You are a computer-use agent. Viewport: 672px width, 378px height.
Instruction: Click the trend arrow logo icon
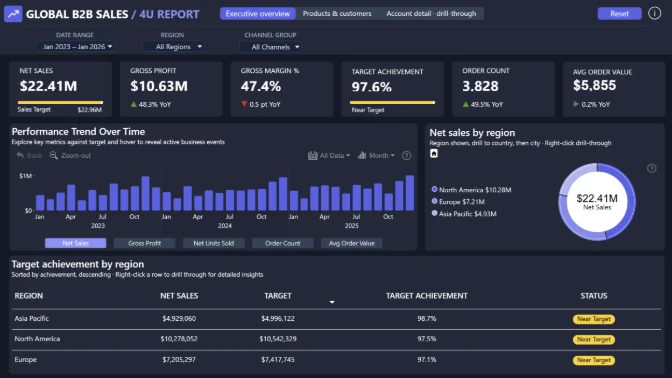coord(13,14)
